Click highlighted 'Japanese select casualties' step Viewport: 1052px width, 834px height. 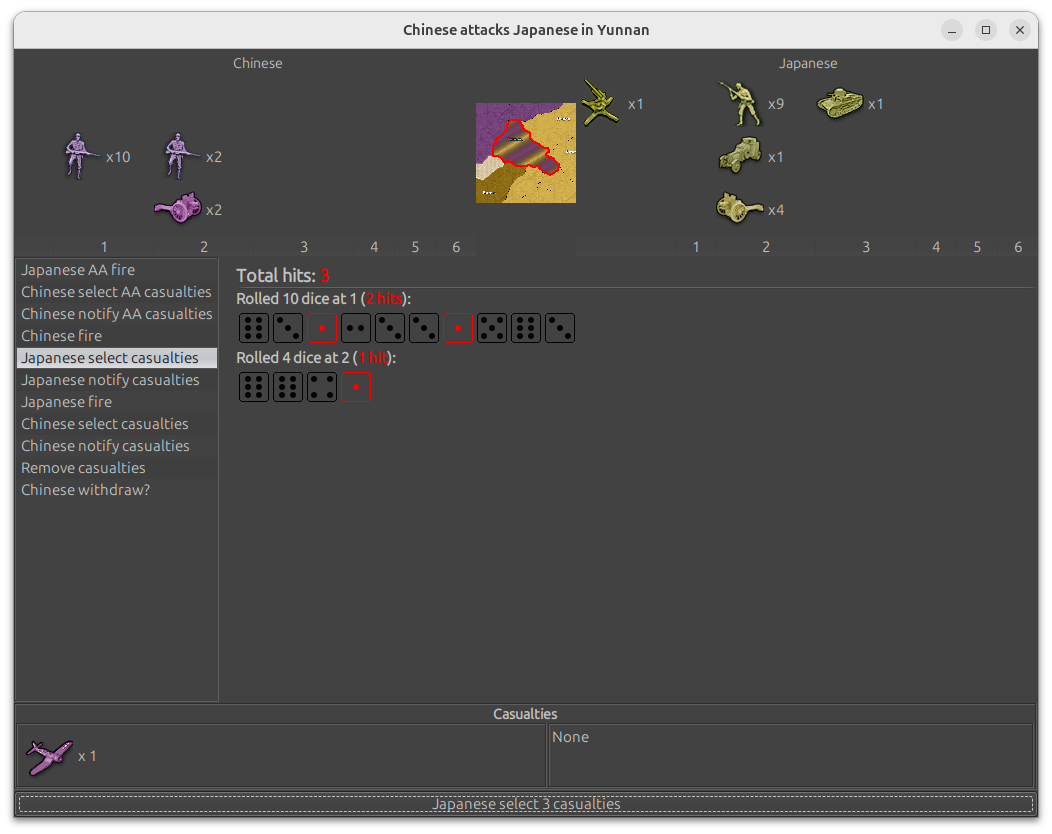click(x=110, y=358)
